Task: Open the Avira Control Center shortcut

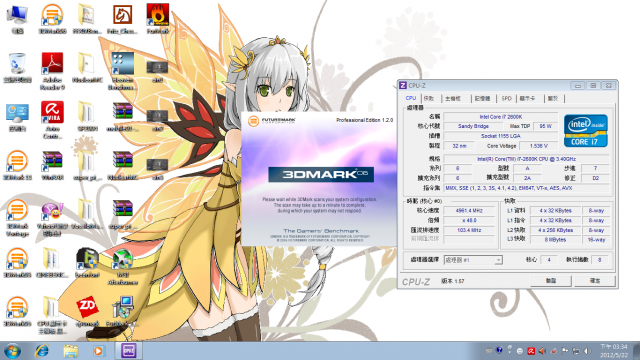Action: click(52, 119)
